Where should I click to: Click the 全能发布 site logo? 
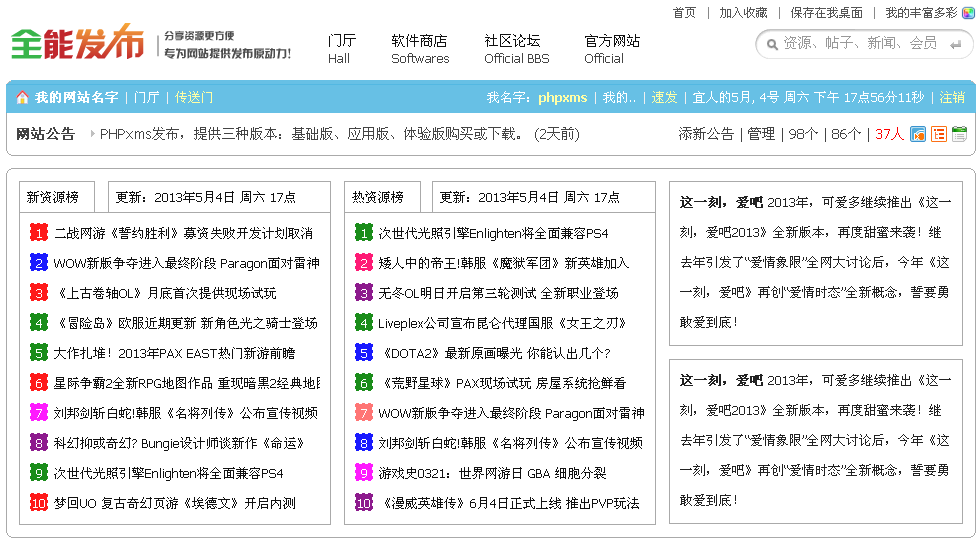tap(78, 43)
